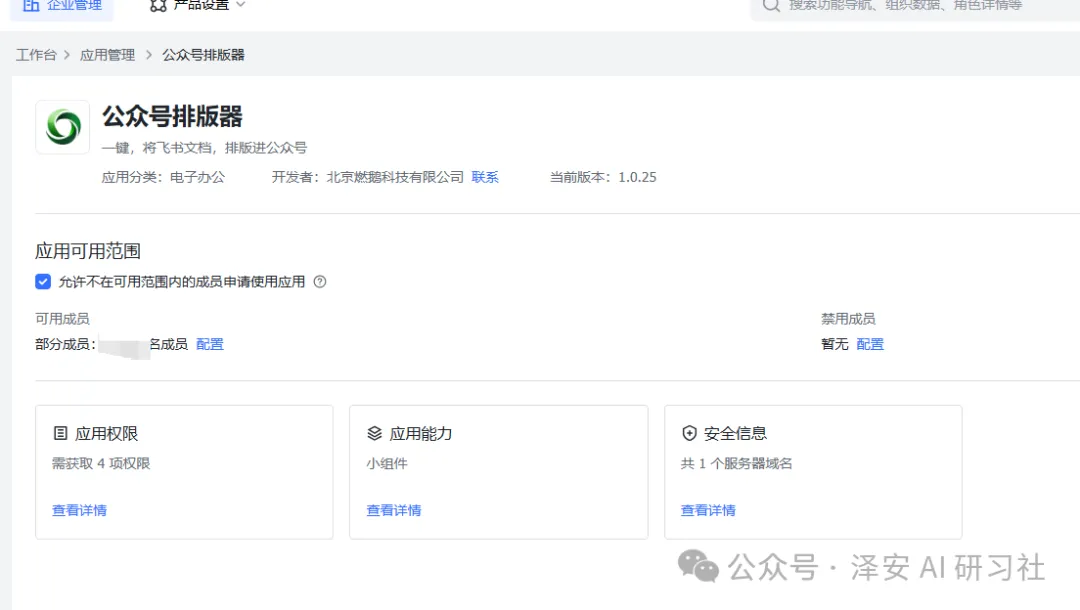Screen dimensions: 1080x610
Task: Click the 企业管理 building icon
Action: pos(31,6)
